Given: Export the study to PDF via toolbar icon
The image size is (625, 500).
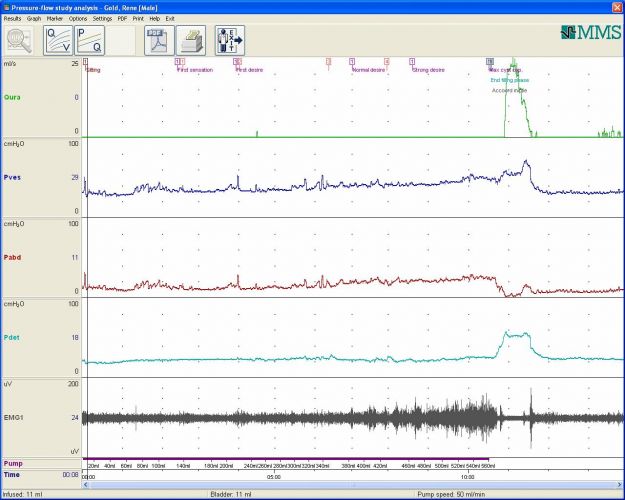Looking at the screenshot, I should click(160, 40).
